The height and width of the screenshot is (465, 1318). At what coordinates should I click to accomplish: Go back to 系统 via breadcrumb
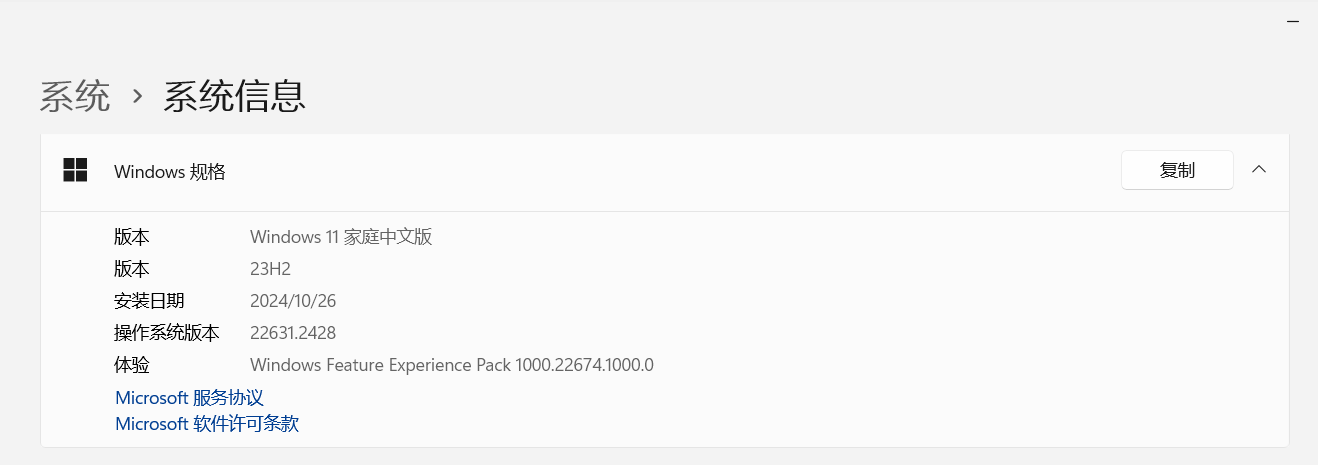(x=75, y=96)
